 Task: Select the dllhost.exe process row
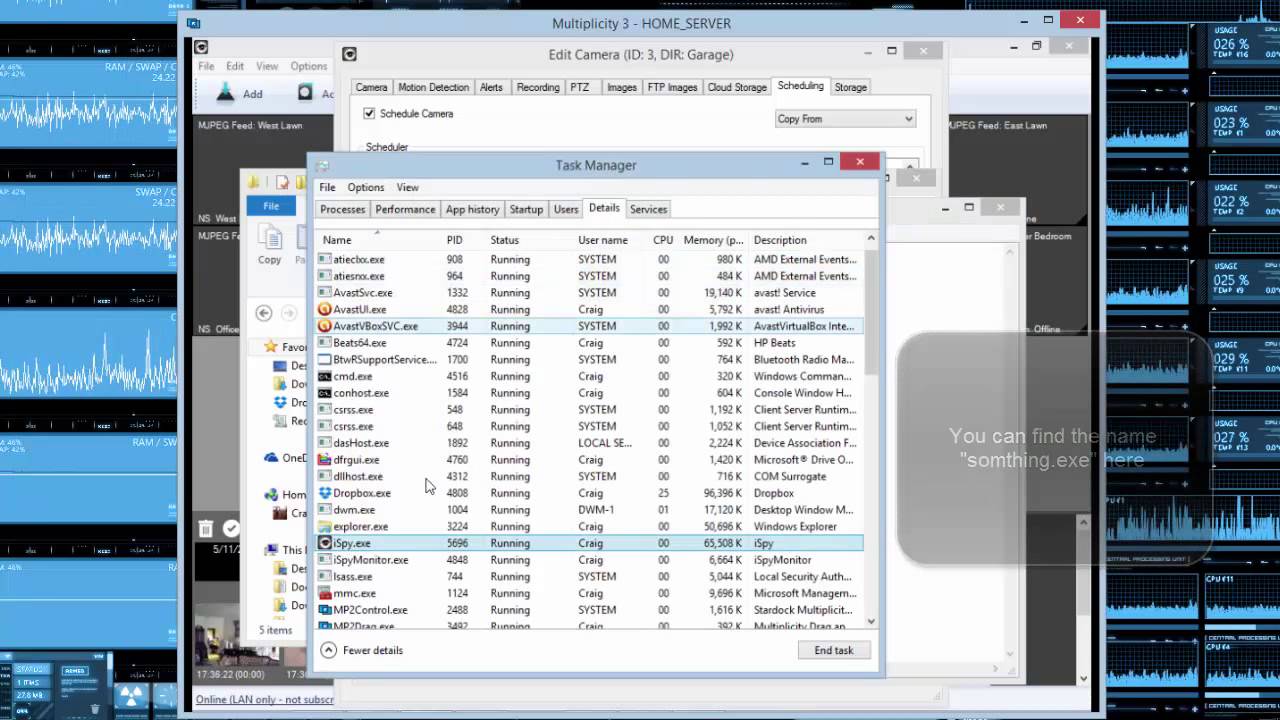tap(589, 476)
